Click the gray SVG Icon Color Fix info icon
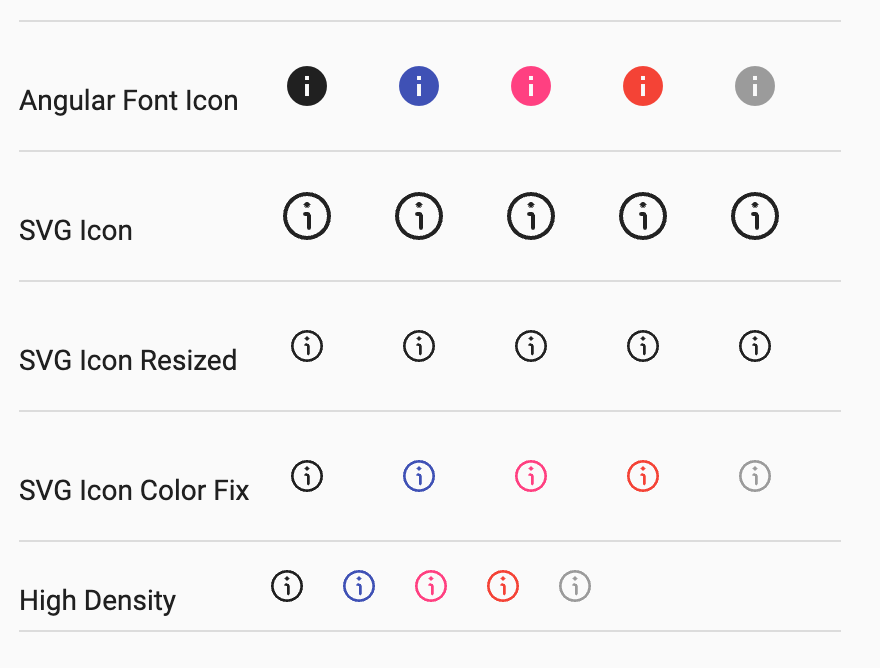Image resolution: width=880 pixels, height=668 pixels. pyautogui.click(x=755, y=476)
